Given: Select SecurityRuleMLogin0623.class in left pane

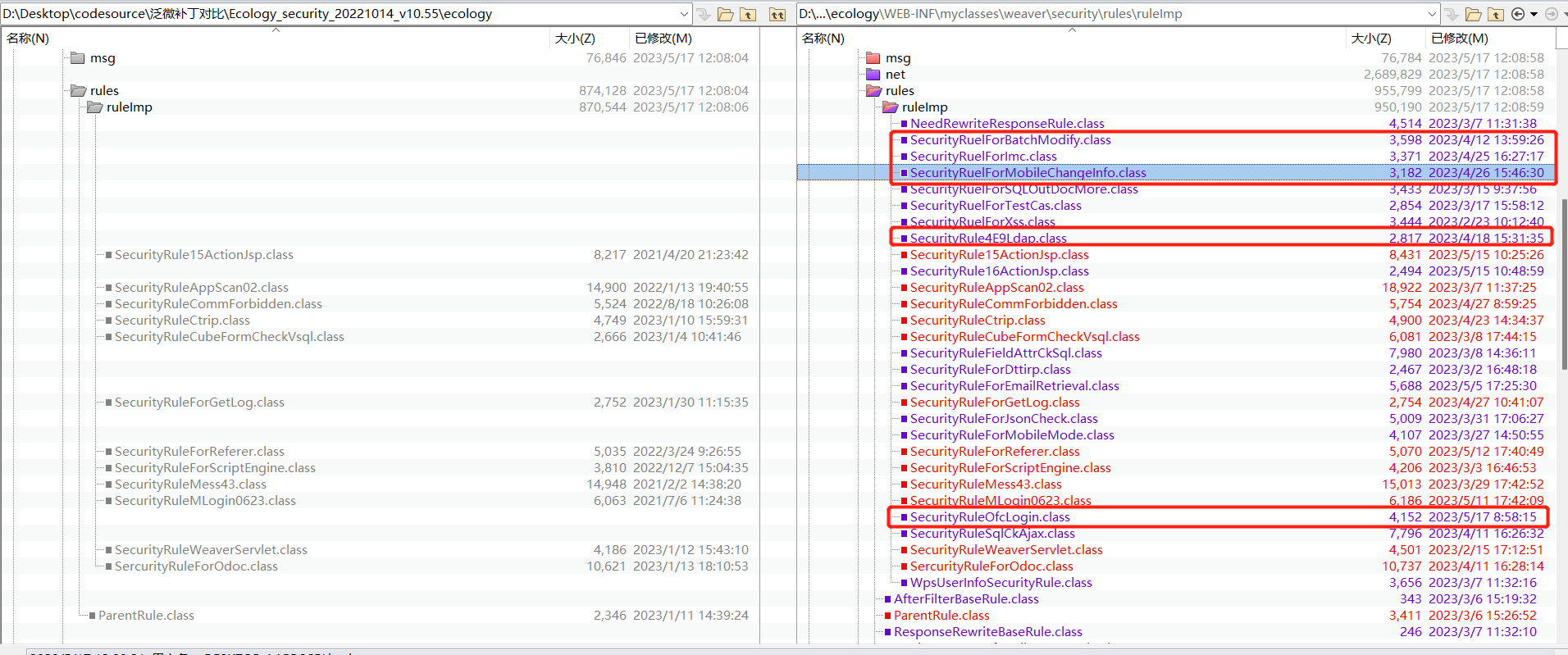Looking at the screenshot, I should (x=205, y=501).
